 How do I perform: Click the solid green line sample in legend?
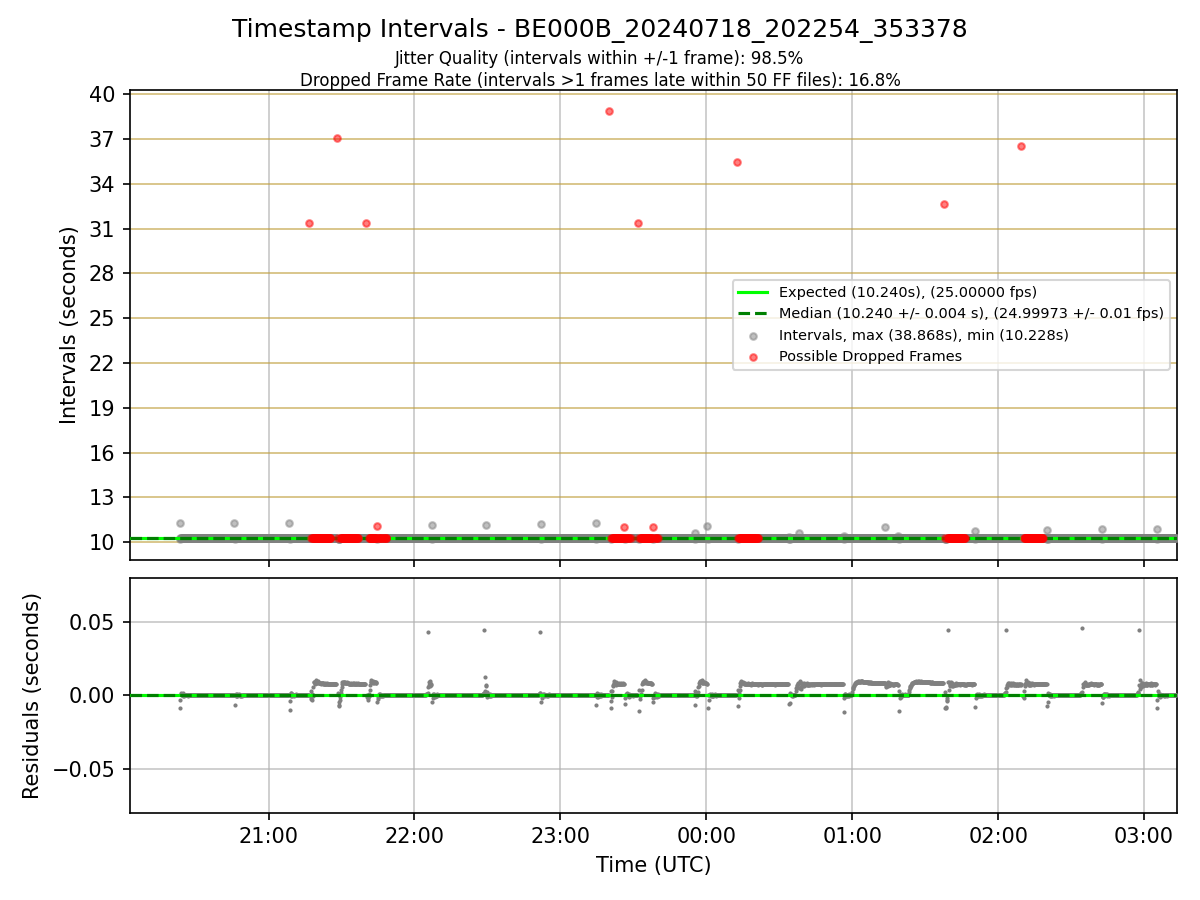(x=754, y=292)
